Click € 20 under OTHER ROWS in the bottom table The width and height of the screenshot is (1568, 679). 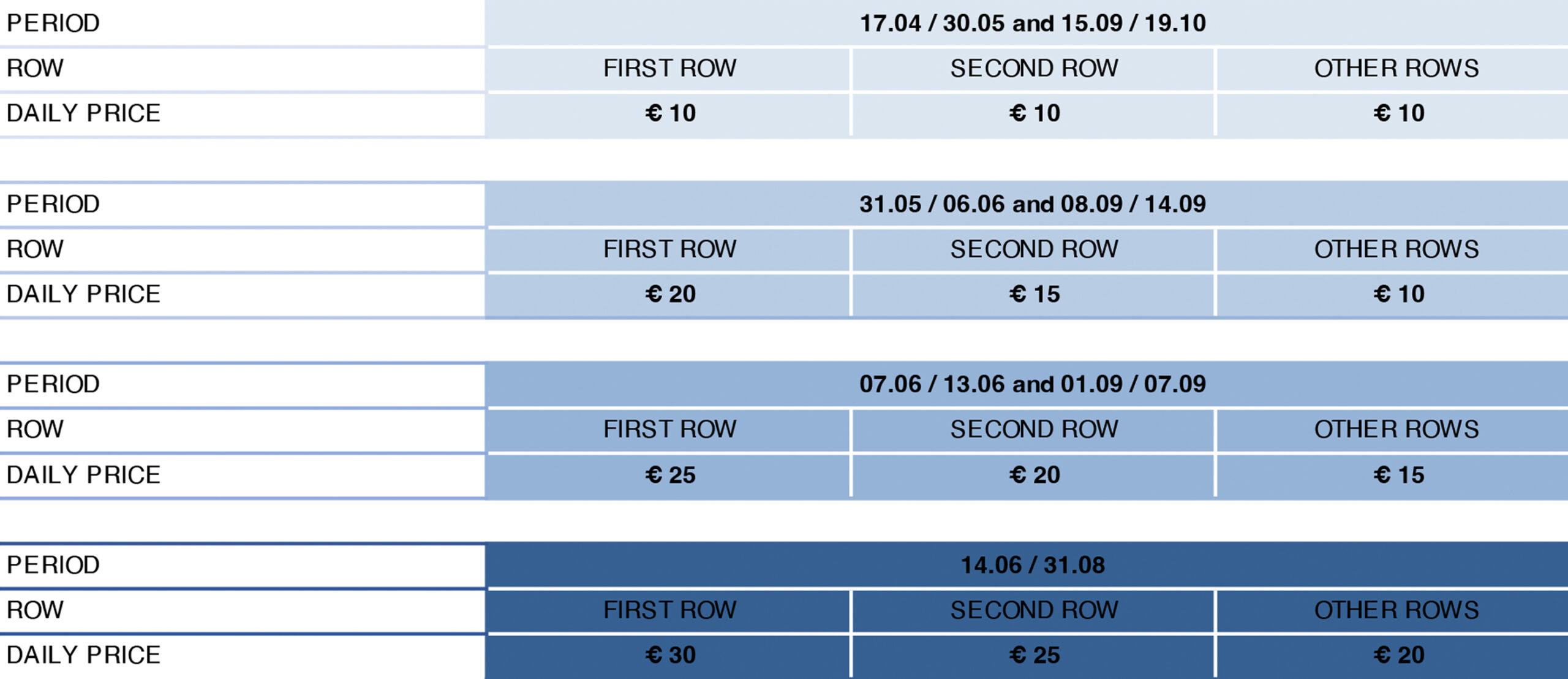click(1398, 655)
